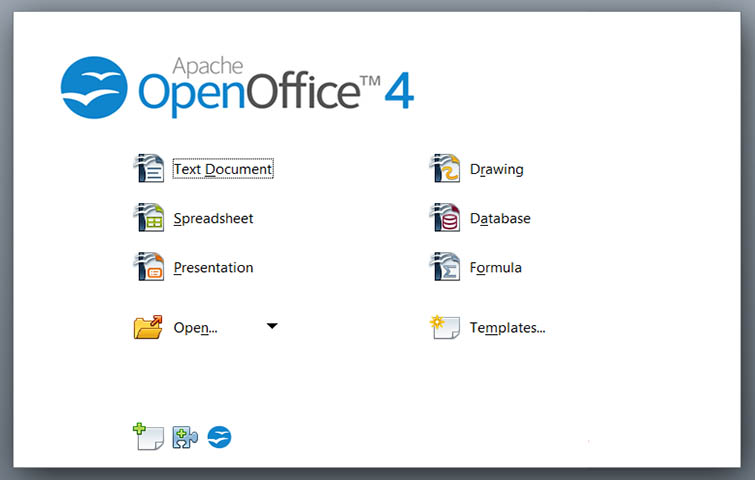Create a new Spreadsheet via its label
755x480 pixels.
(x=213, y=219)
